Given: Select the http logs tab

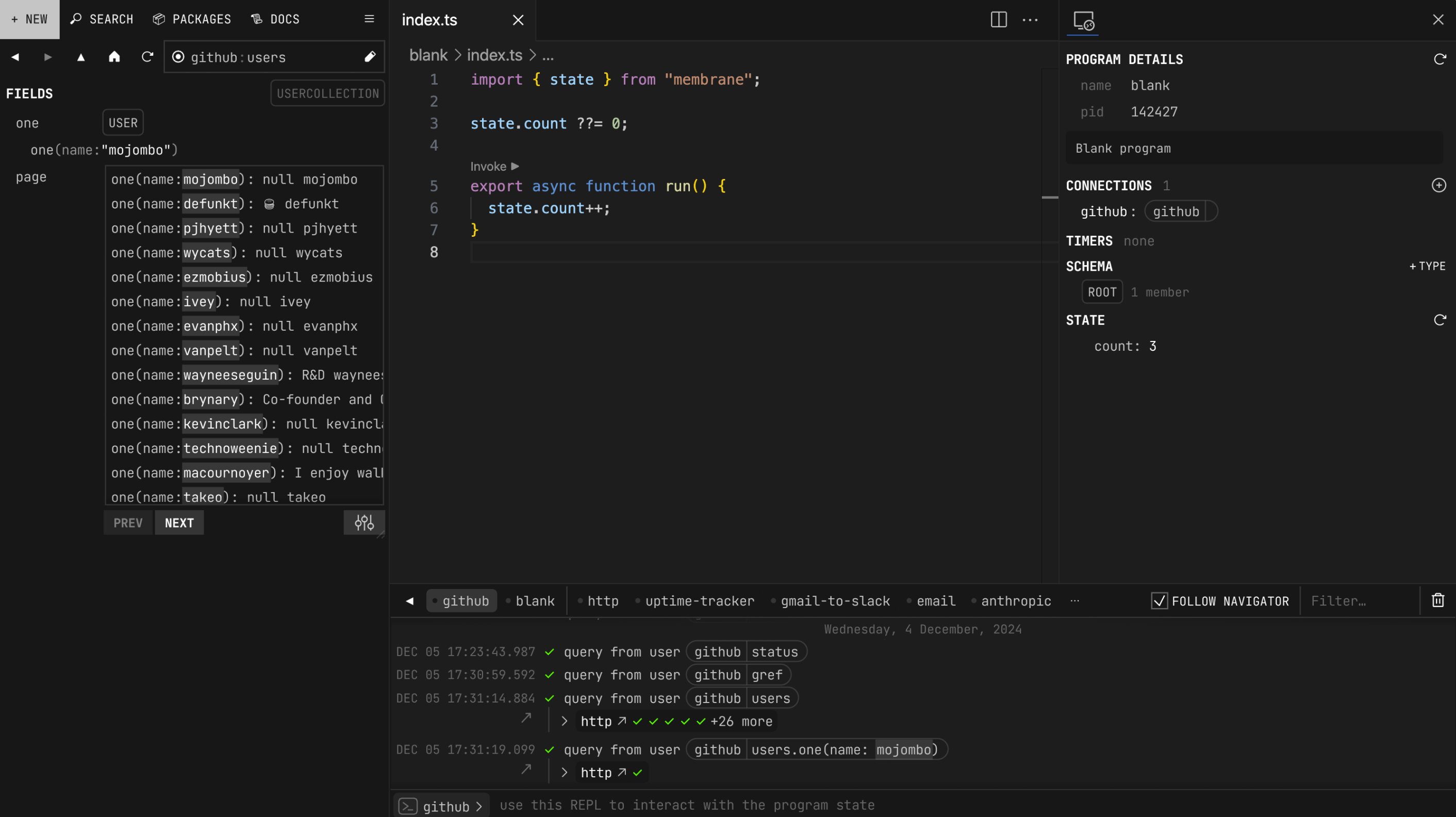Looking at the screenshot, I should point(599,601).
